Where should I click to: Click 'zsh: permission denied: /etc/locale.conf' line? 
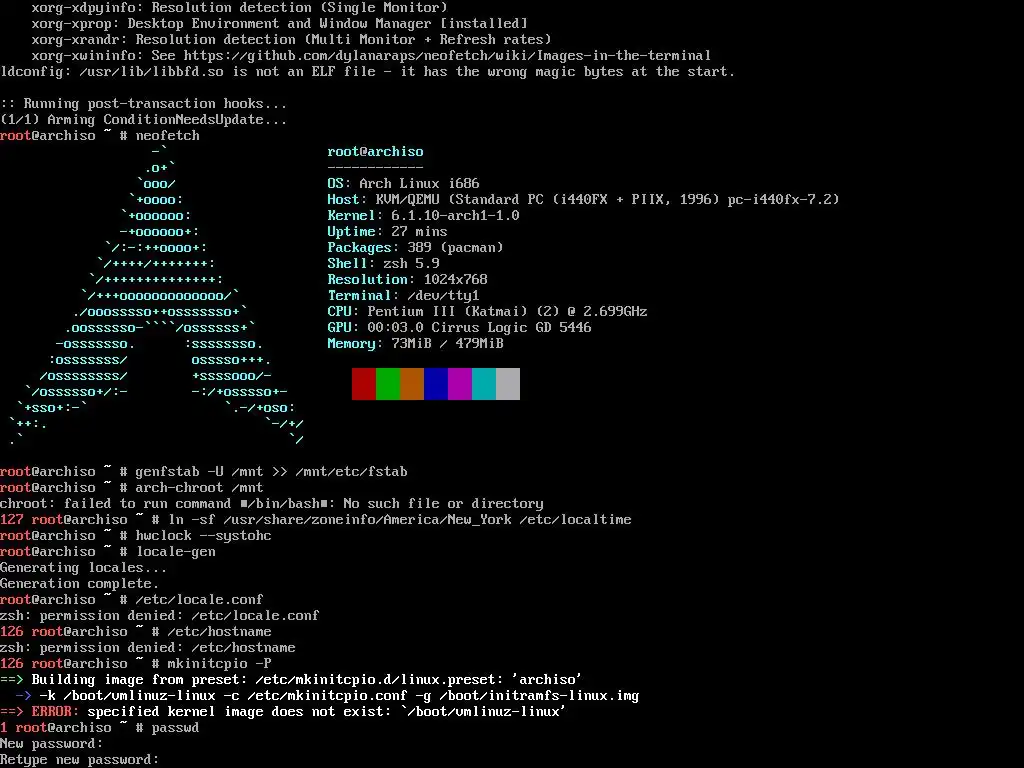[160, 615]
